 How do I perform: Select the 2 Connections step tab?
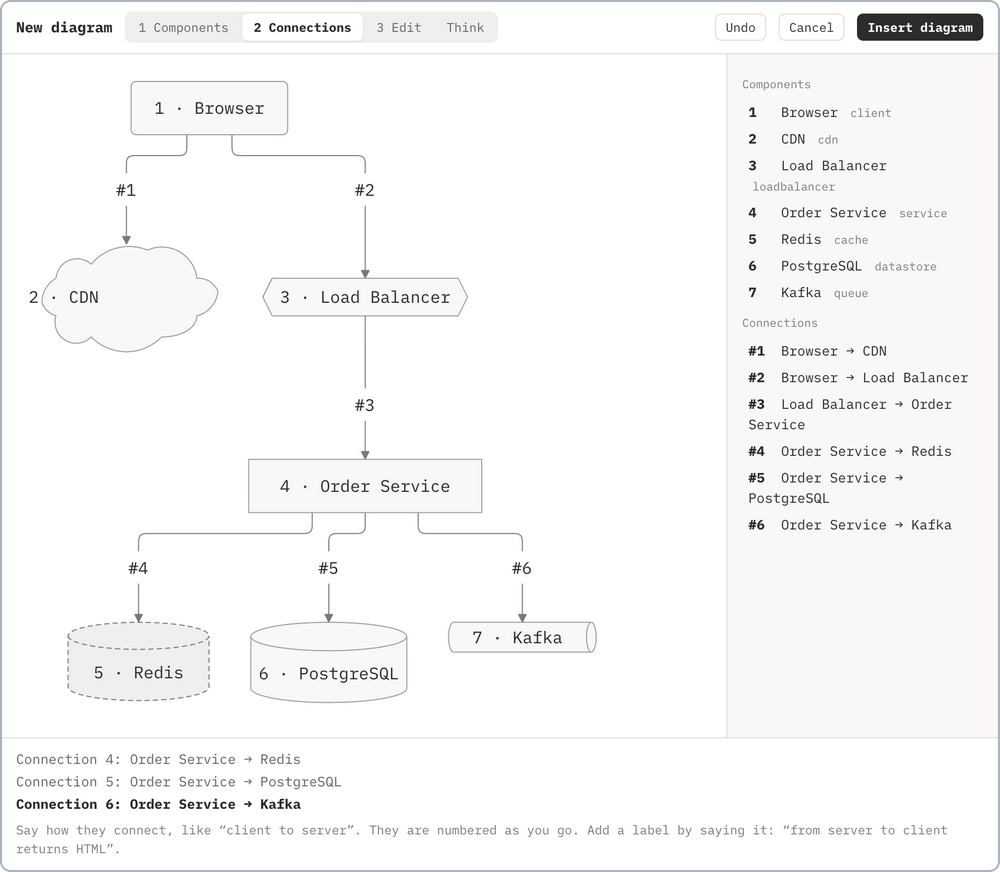[302, 27]
